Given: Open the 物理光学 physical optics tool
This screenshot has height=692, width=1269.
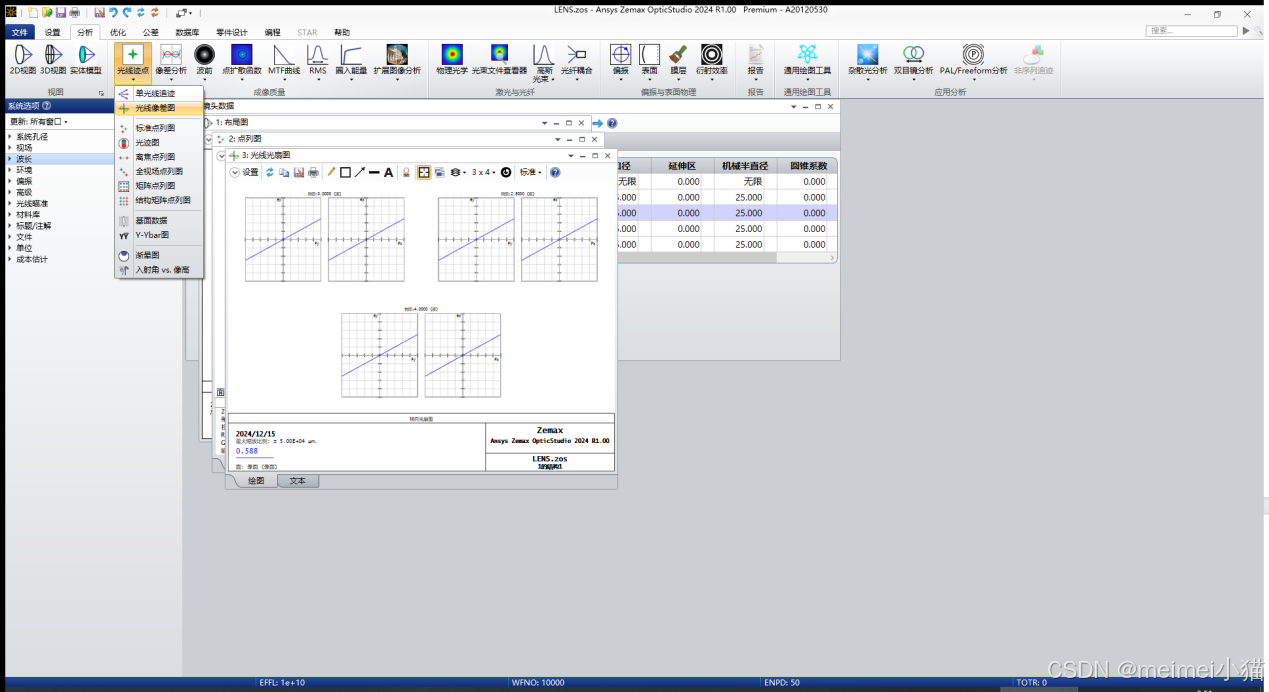Looking at the screenshot, I should point(452,59).
